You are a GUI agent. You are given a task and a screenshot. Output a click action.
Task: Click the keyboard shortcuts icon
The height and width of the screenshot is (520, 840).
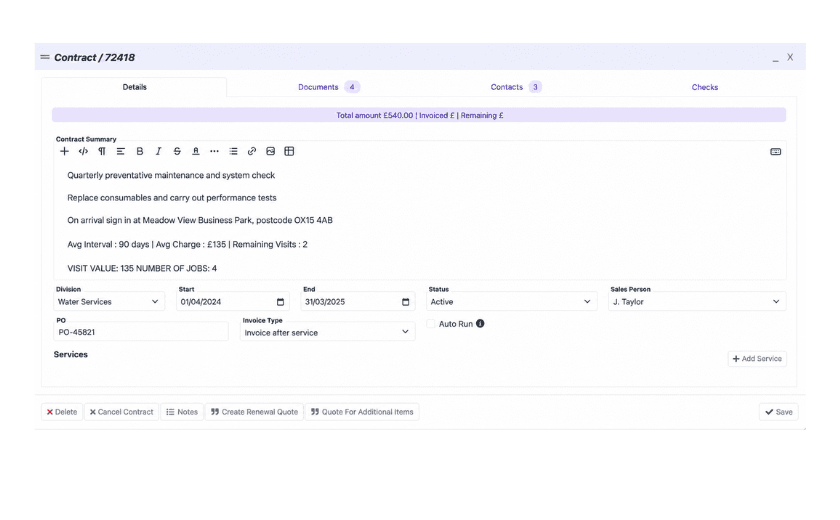[775, 152]
